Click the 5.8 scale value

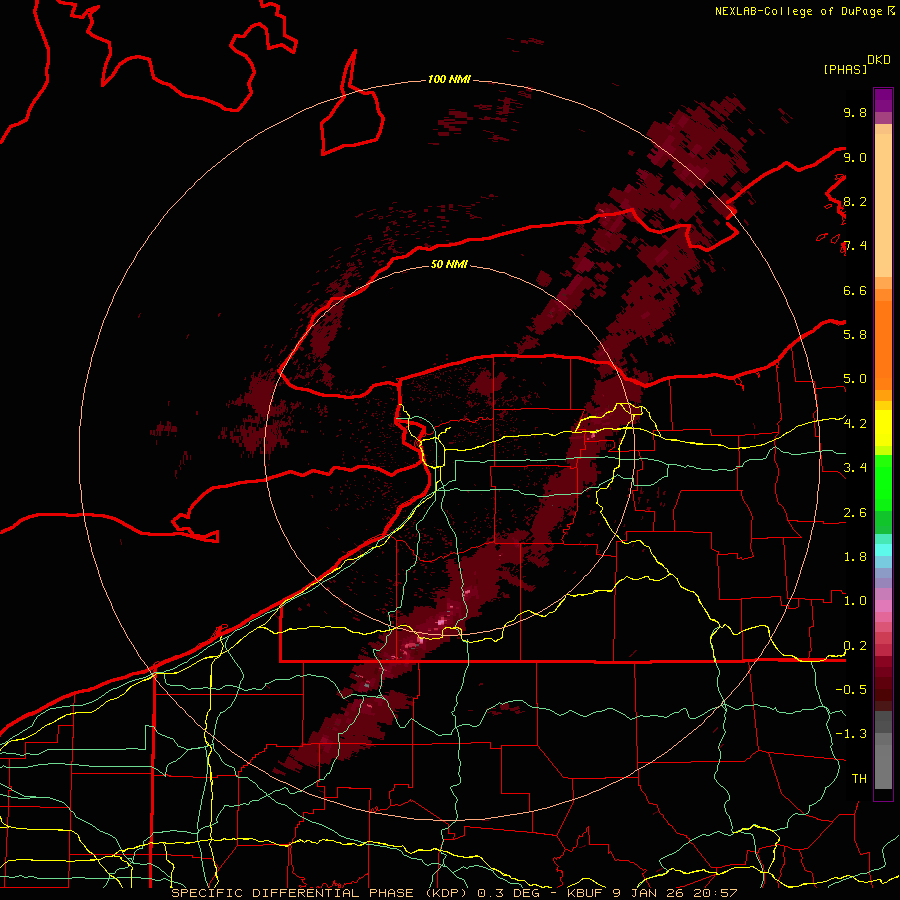855,335
